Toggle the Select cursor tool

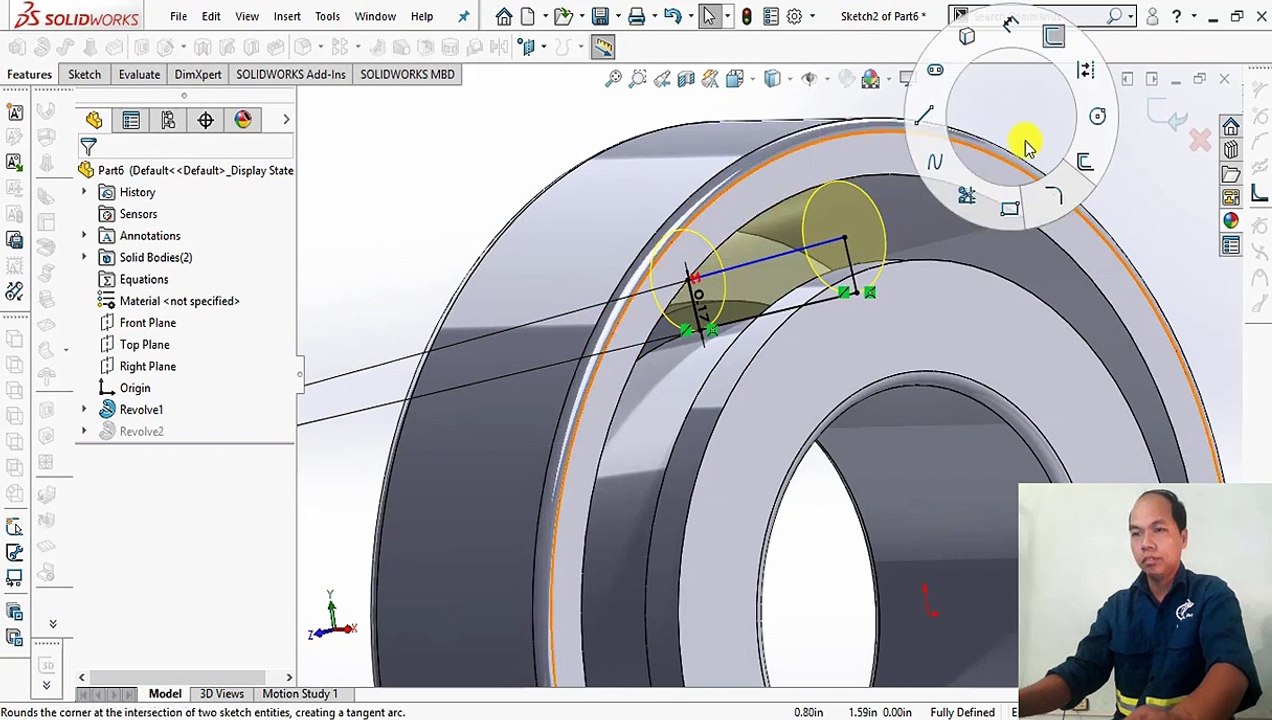coord(708,16)
